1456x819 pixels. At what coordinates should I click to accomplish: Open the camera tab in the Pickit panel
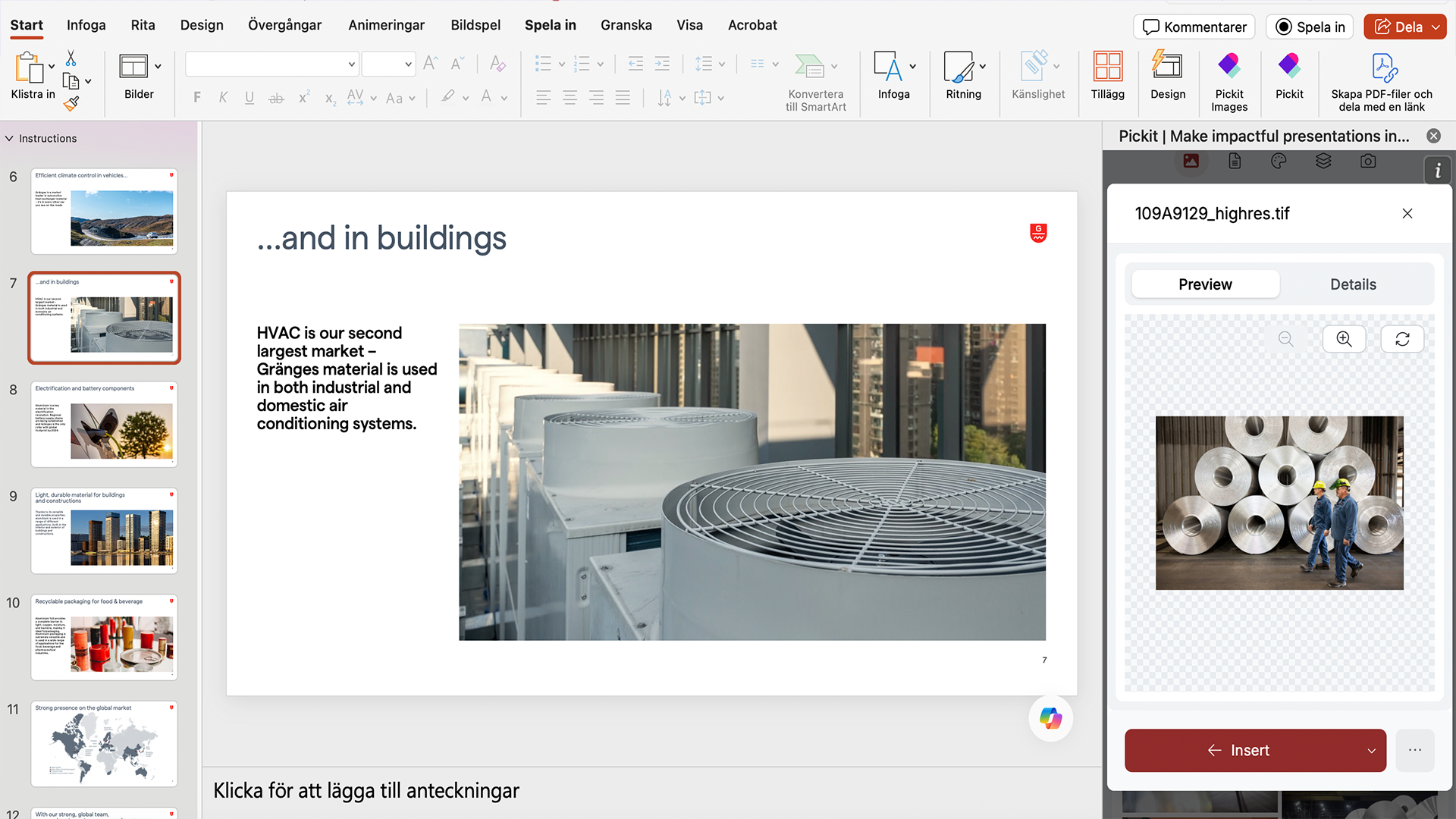[1368, 161]
